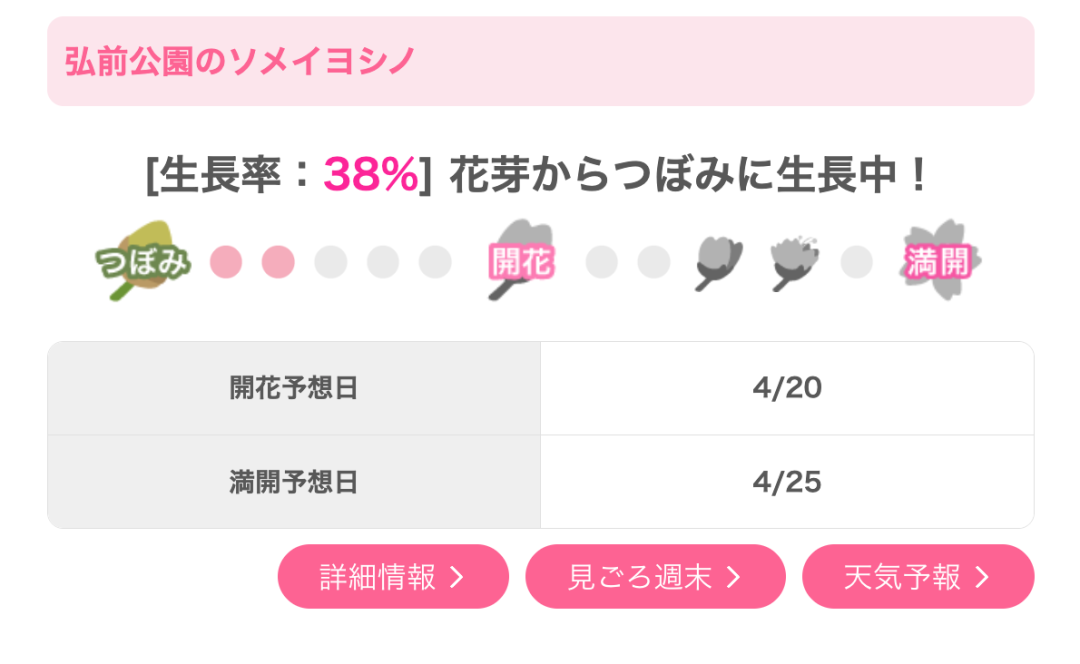Click the 4/20 bloom forecast date
Viewport: 1080px width, 664px height.
pyautogui.click(x=787, y=388)
